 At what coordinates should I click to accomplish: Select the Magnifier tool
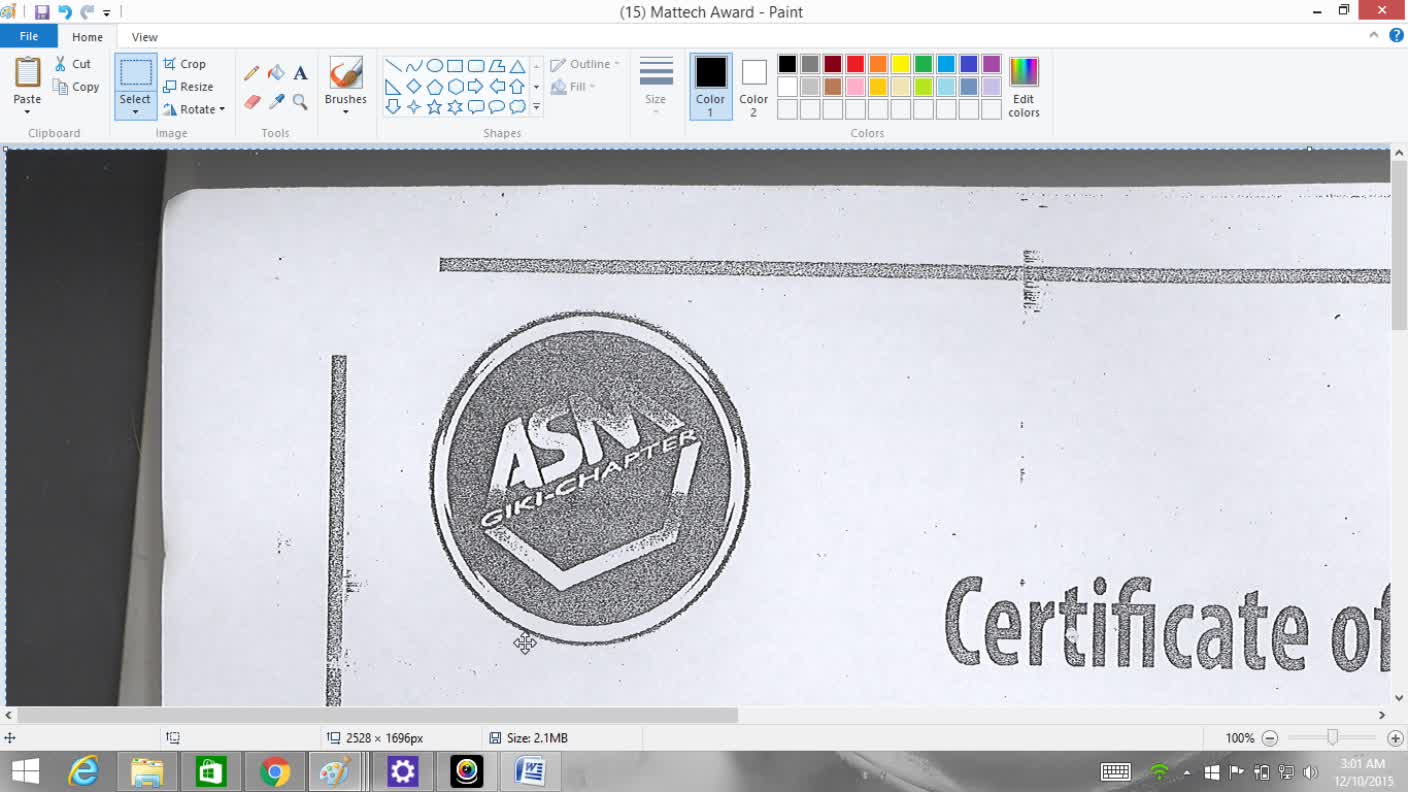coord(300,102)
